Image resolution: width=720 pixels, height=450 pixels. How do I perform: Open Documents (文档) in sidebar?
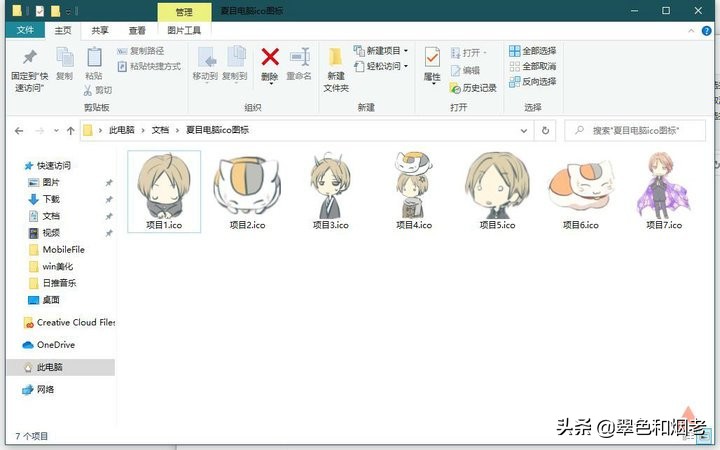click(44, 216)
